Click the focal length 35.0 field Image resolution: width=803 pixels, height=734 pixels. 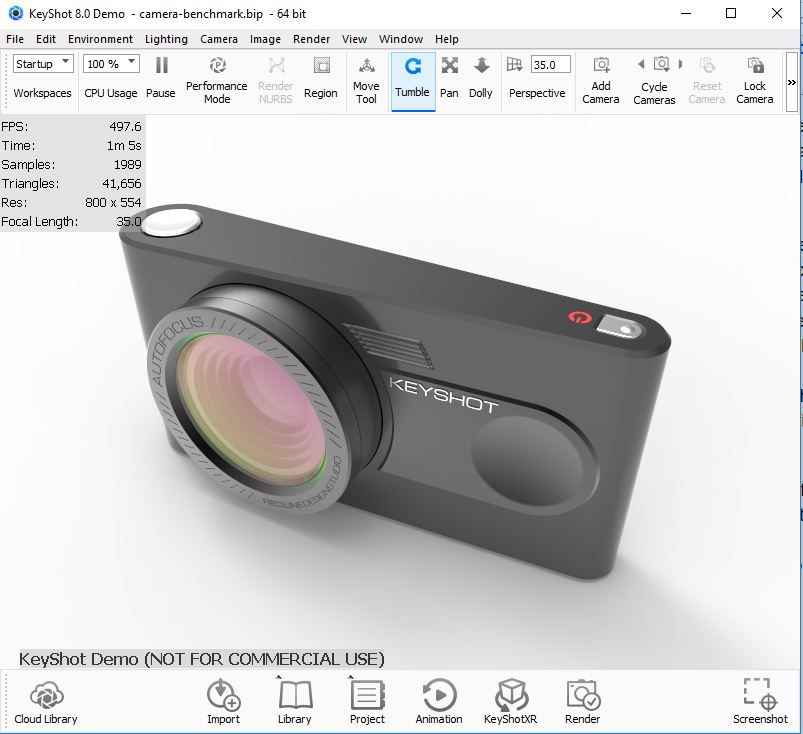[551, 65]
